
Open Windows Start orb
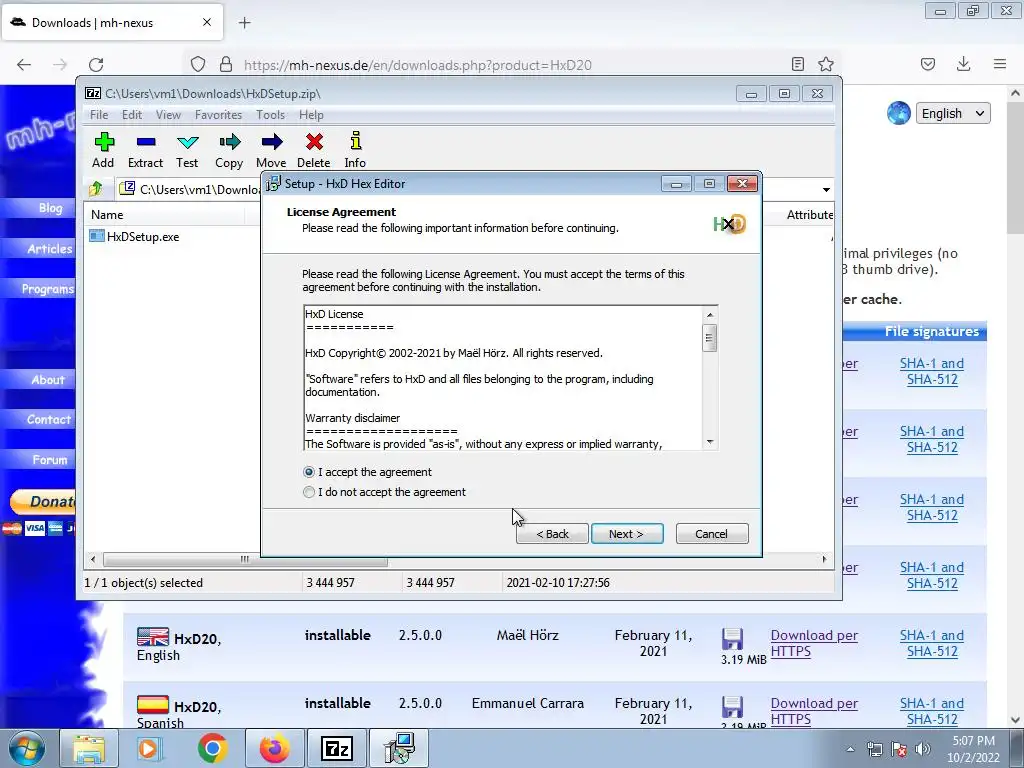27,748
